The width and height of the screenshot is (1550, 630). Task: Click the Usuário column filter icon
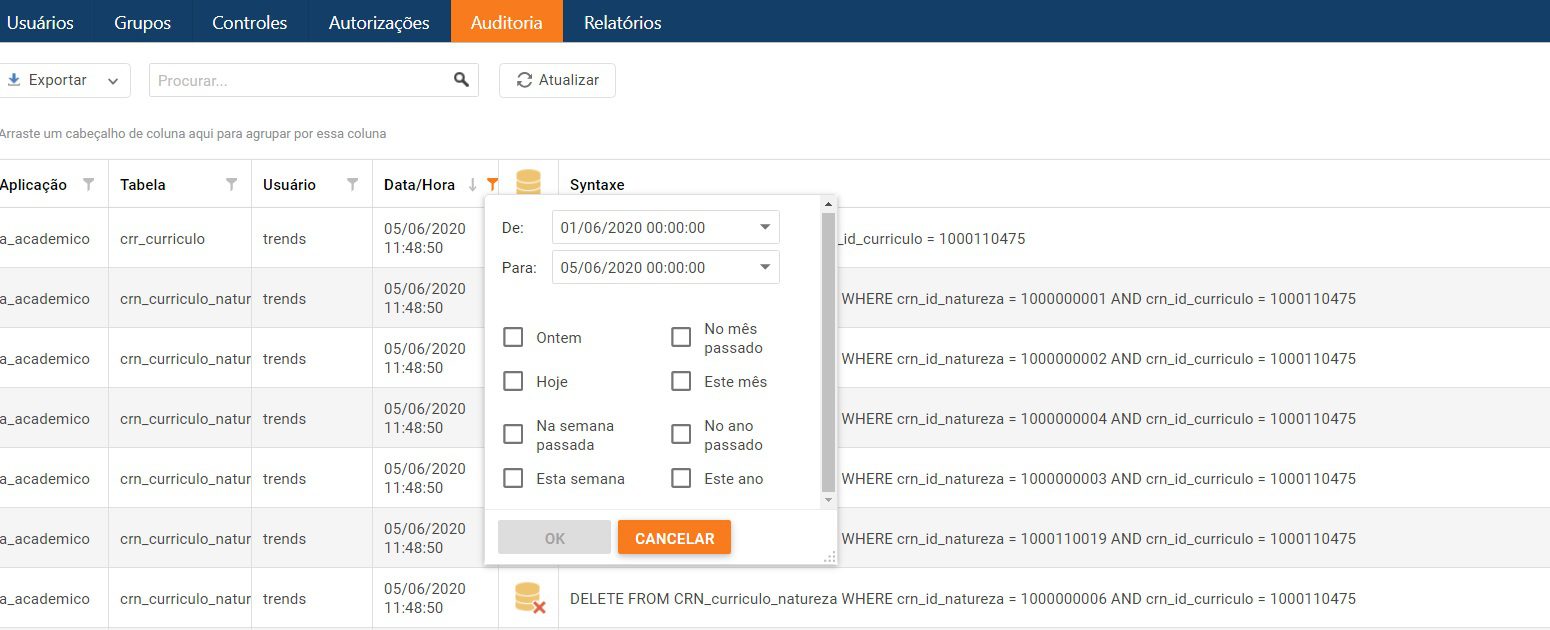point(352,185)
